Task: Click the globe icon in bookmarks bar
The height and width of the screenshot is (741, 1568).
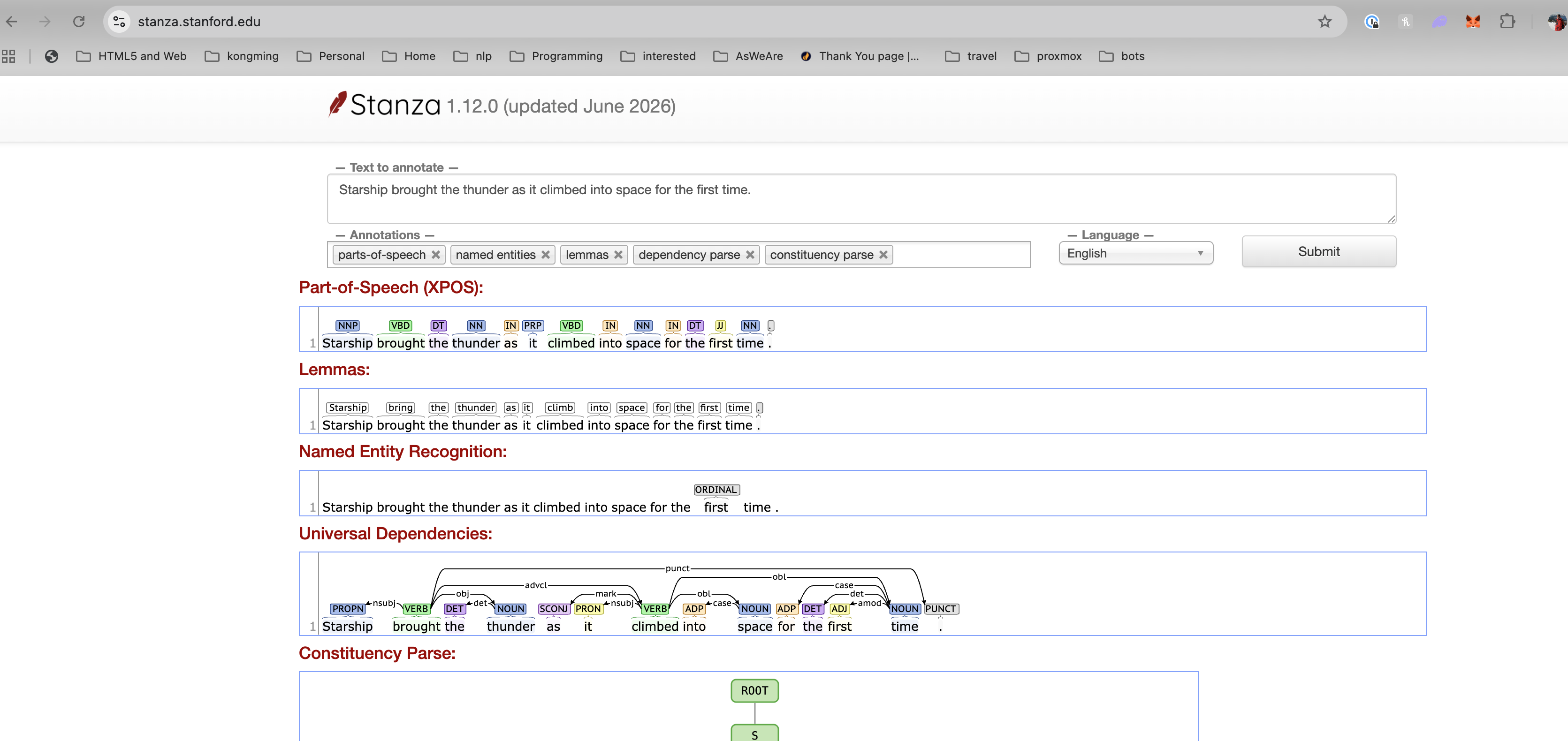Action: 52,56
